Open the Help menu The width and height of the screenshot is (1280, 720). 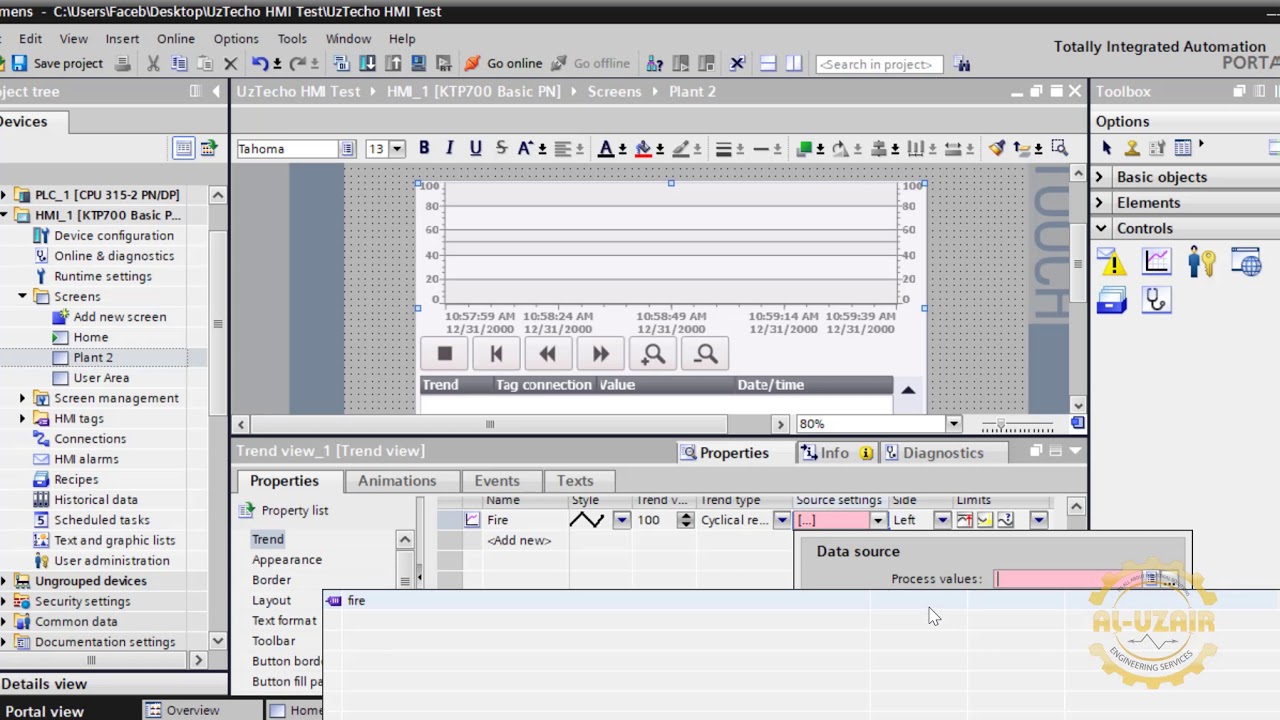tap(402, 38)
